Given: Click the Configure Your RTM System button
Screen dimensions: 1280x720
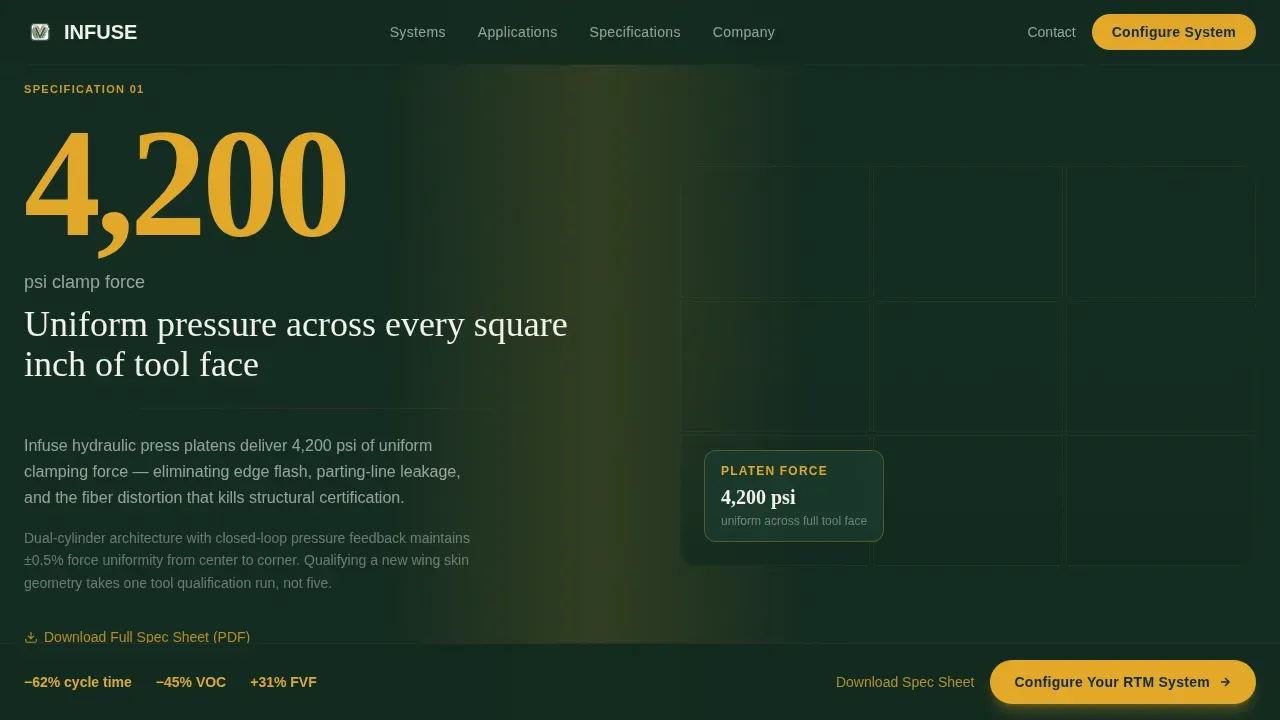Looking at the screenshot, I should (x=1123, y=682).
